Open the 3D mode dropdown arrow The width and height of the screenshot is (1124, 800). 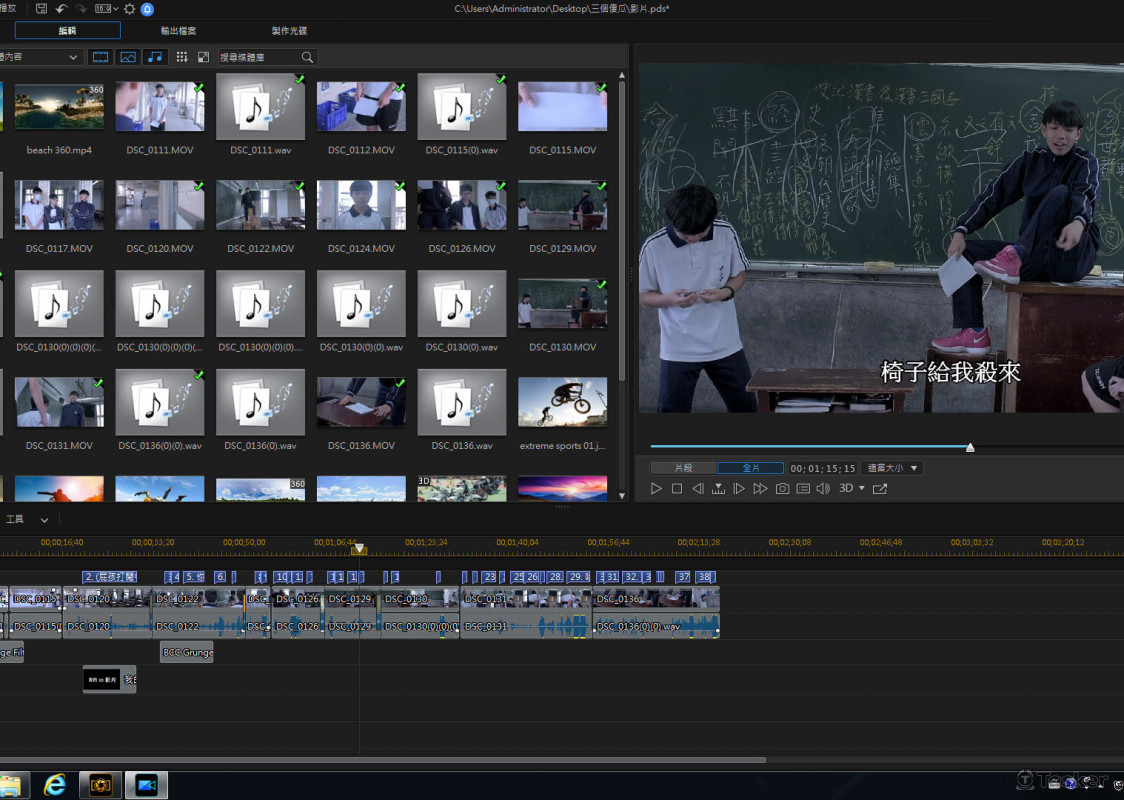coord(862,489)
